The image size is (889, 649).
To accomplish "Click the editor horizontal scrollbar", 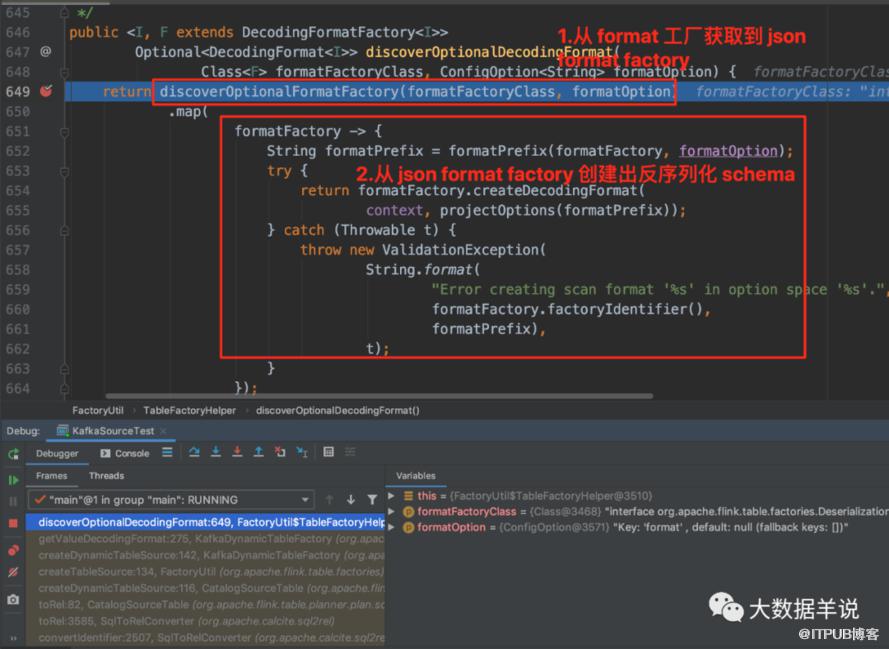I will tap(379, 396).
